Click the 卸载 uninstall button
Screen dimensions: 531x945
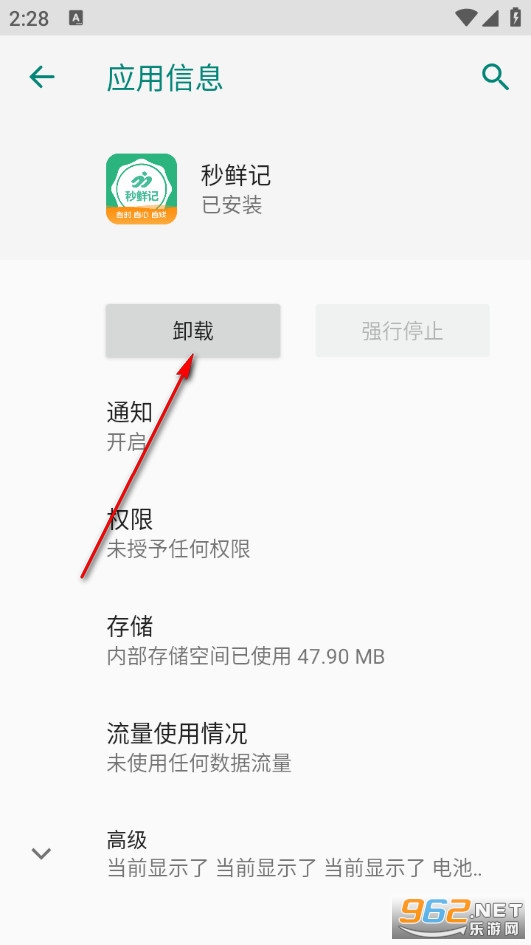point(193,330)
